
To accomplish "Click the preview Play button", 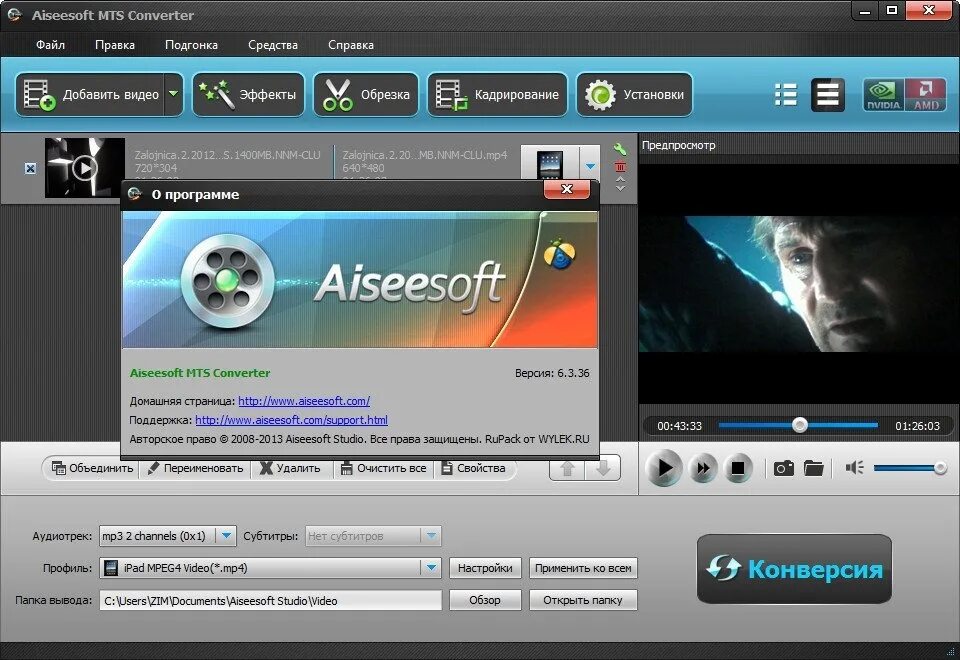I will click(664, 468).
